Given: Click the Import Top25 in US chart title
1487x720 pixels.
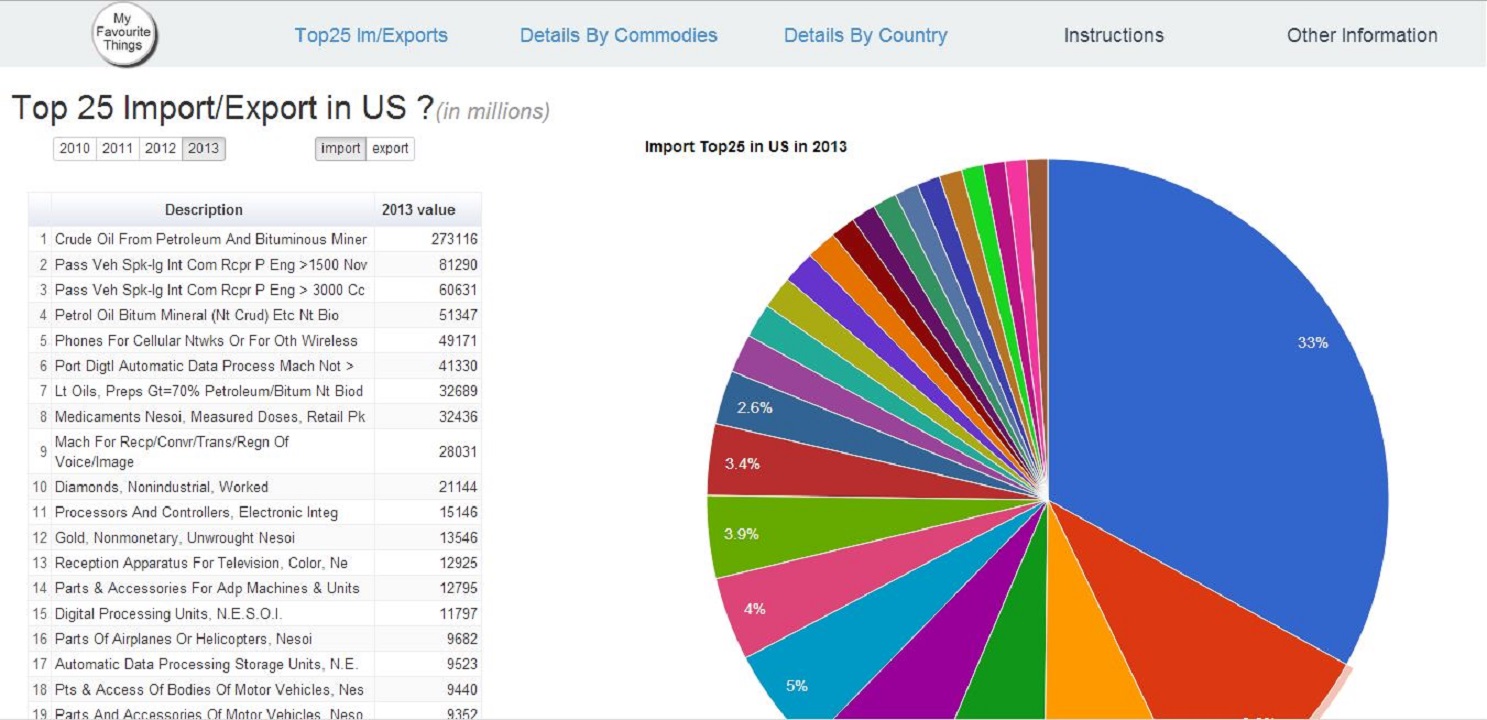Looking at the screenshot, I should (746, 147).
